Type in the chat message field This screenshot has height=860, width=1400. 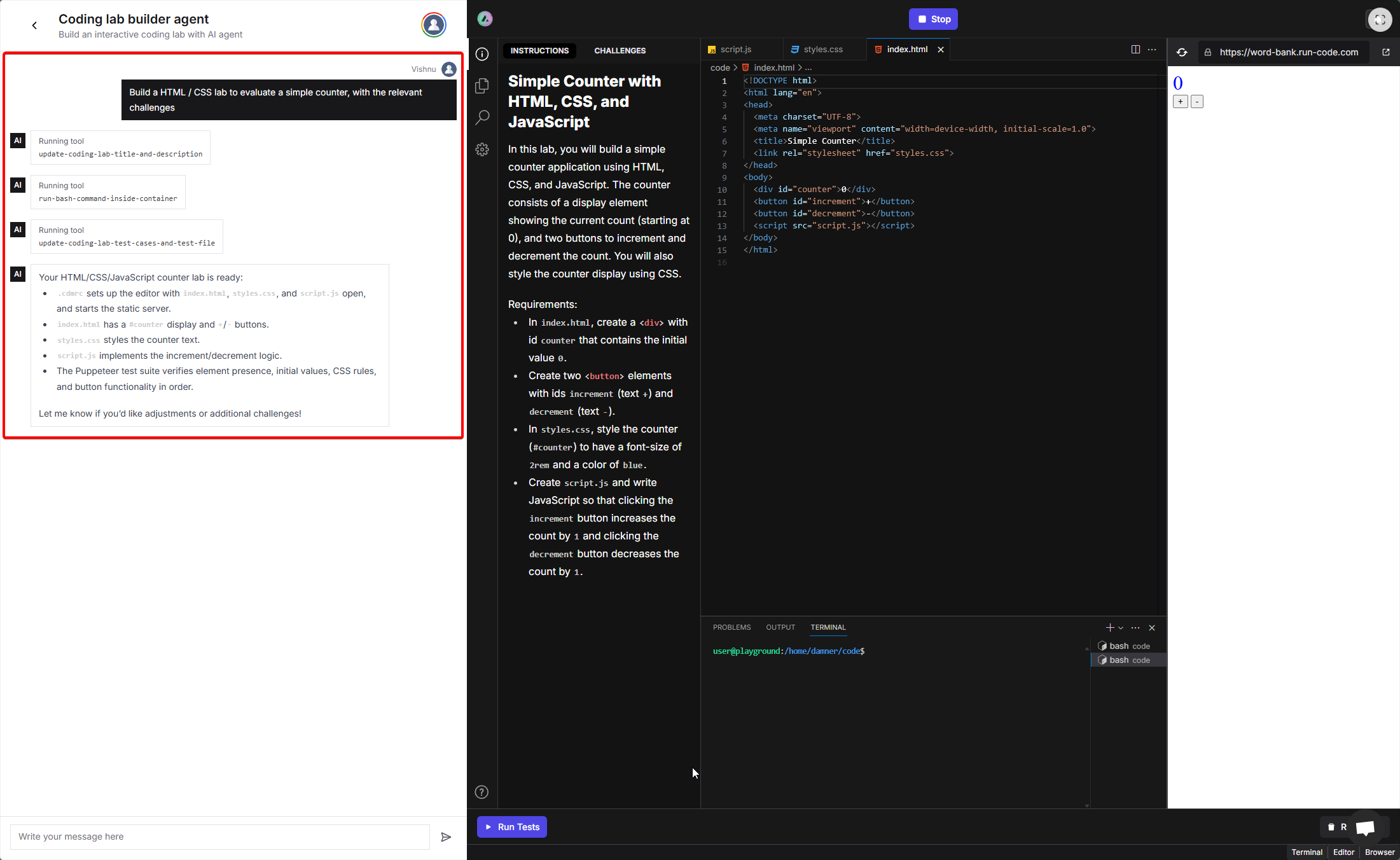tap(219, 836)
